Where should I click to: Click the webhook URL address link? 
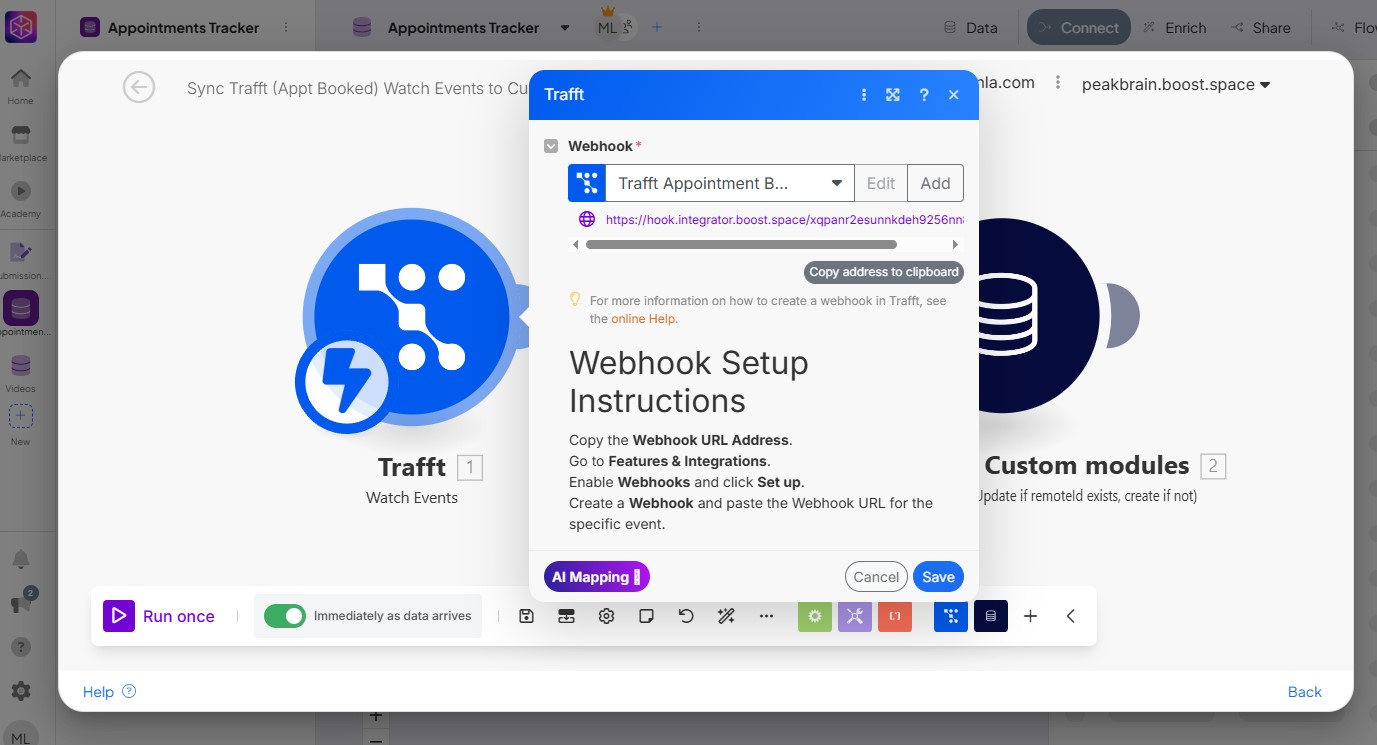[785, 219]
